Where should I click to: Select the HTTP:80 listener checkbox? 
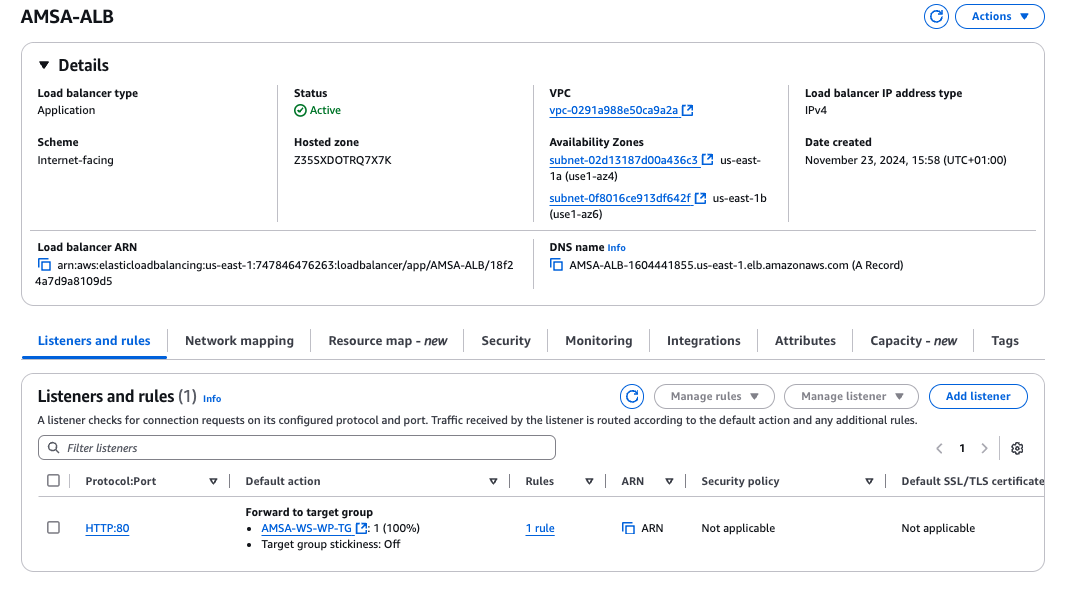[x=54, y=528]
